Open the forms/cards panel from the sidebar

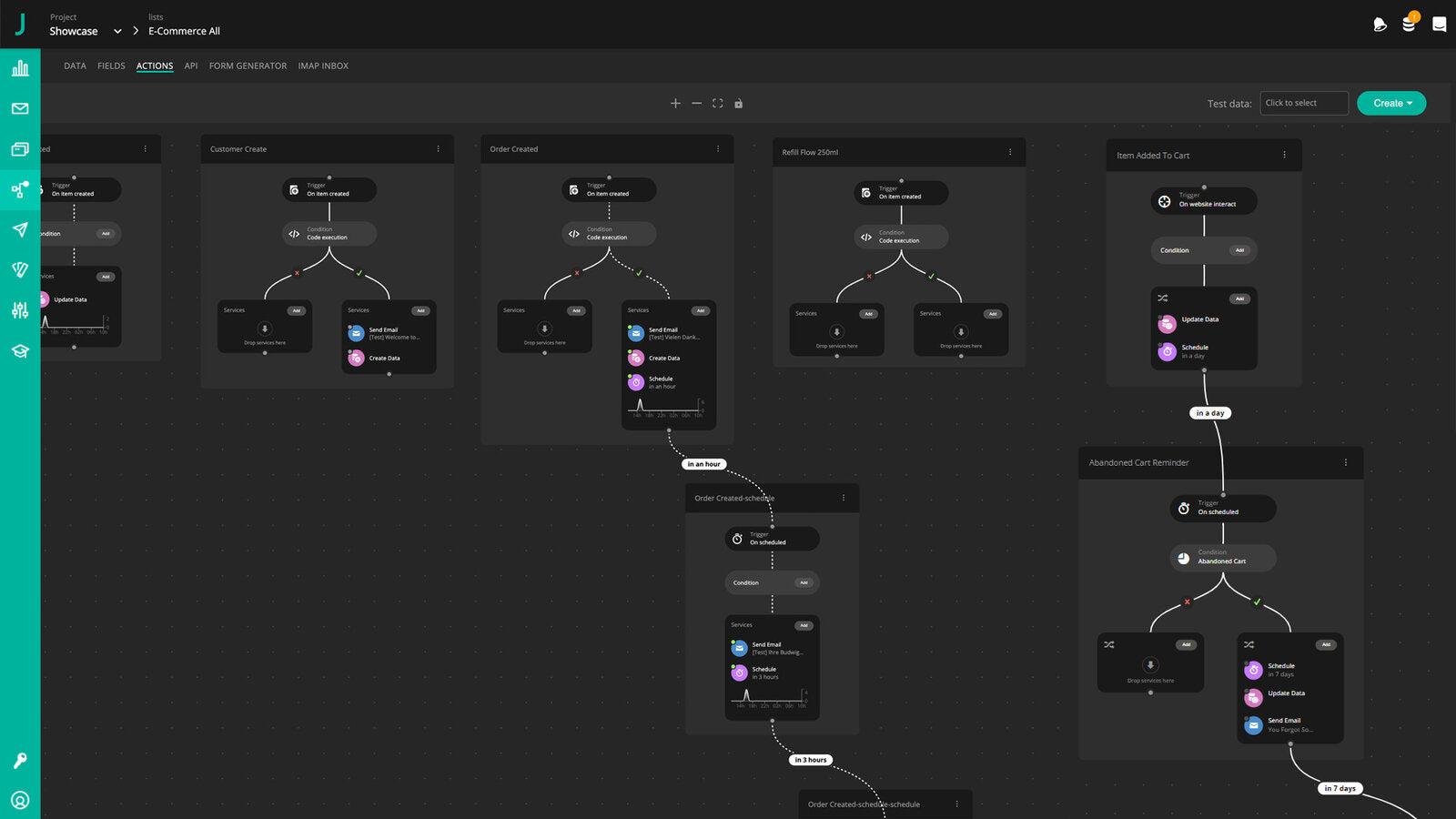(20, 148)
